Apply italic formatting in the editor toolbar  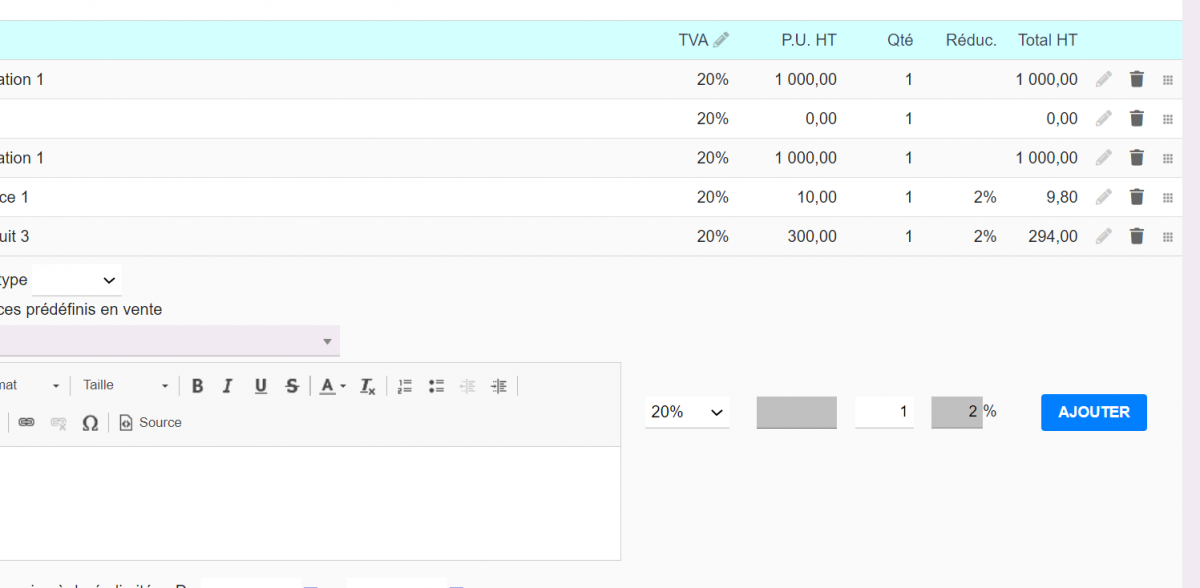[x=228, y=386]
